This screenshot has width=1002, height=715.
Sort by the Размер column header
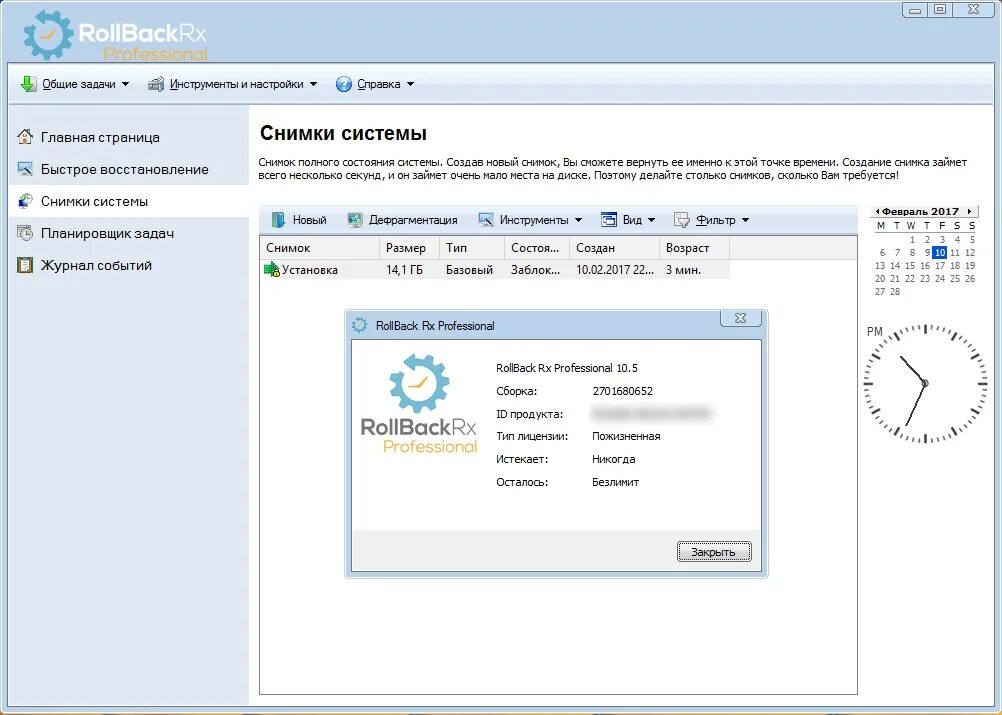pos(409,247)
